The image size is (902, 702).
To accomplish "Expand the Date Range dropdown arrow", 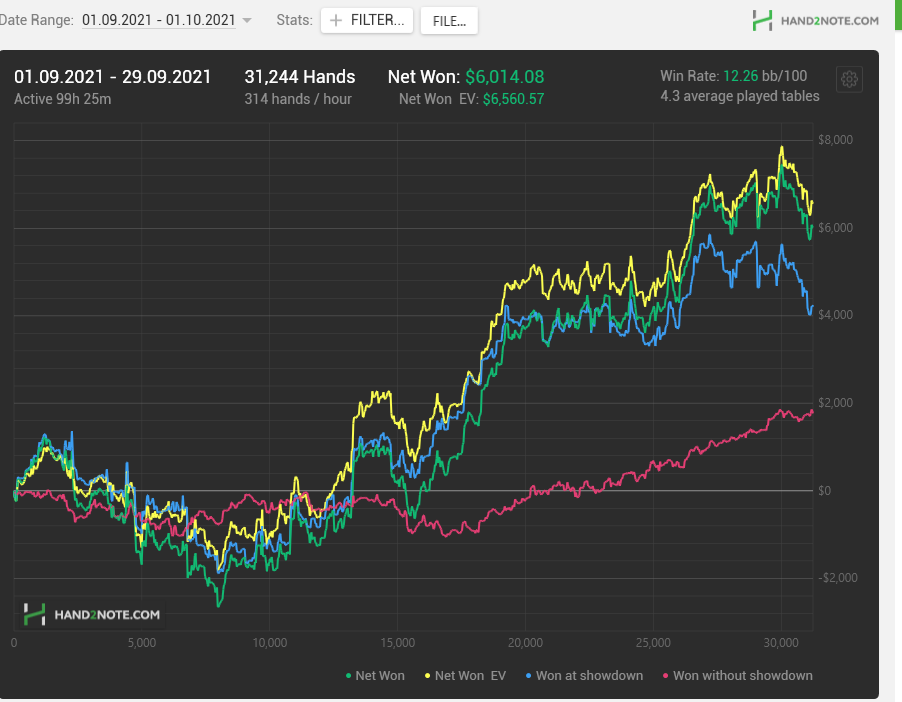I will 247,20.
